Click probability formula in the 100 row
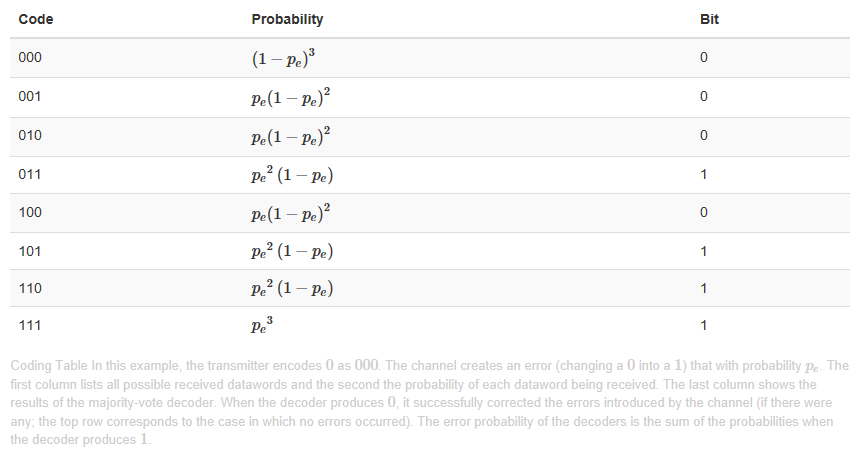 291,212
